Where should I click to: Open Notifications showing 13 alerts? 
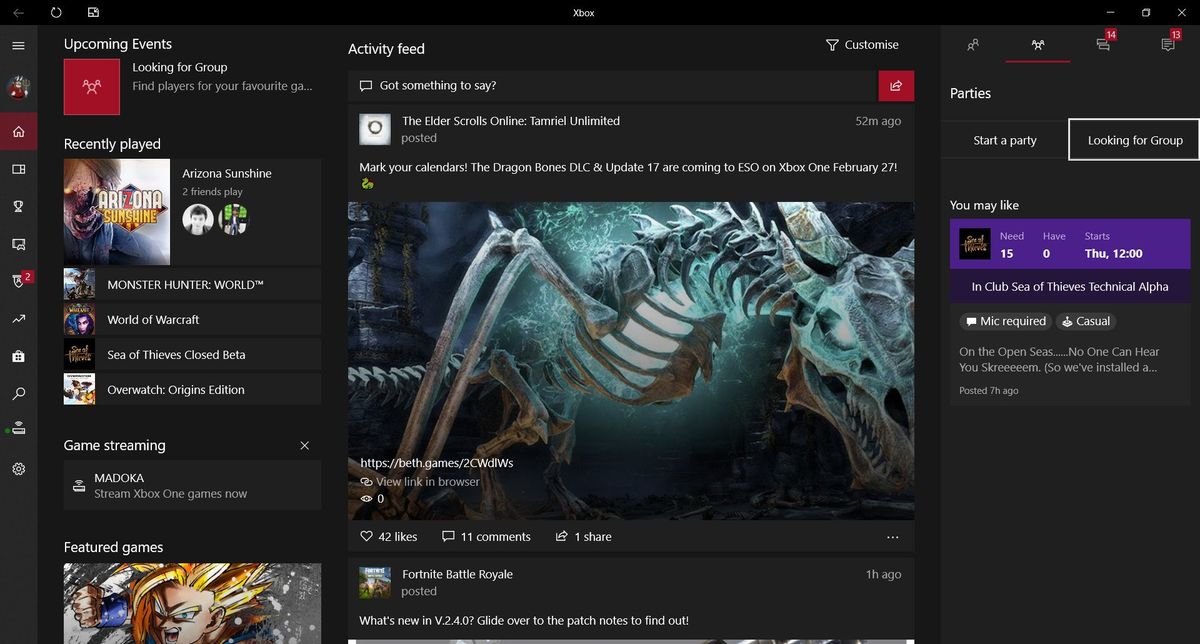[1168, 45]
